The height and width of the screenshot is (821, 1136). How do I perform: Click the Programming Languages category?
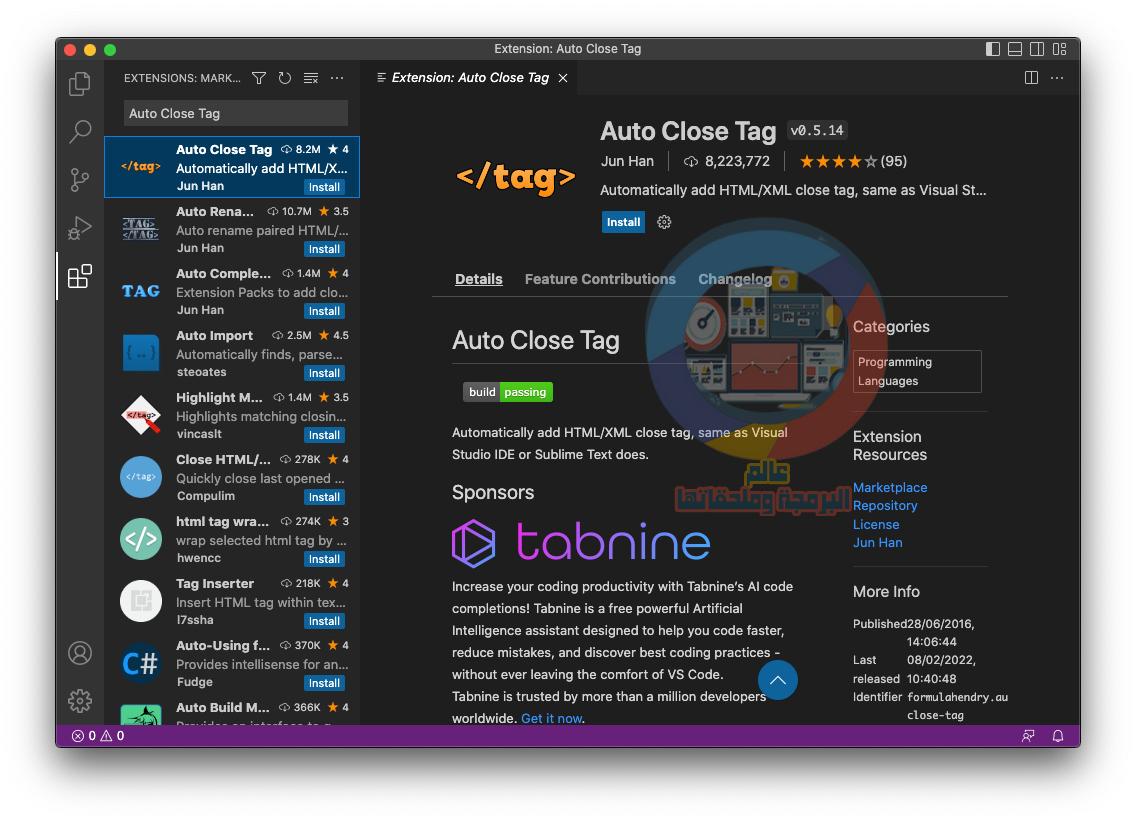[x=916, y=371]
